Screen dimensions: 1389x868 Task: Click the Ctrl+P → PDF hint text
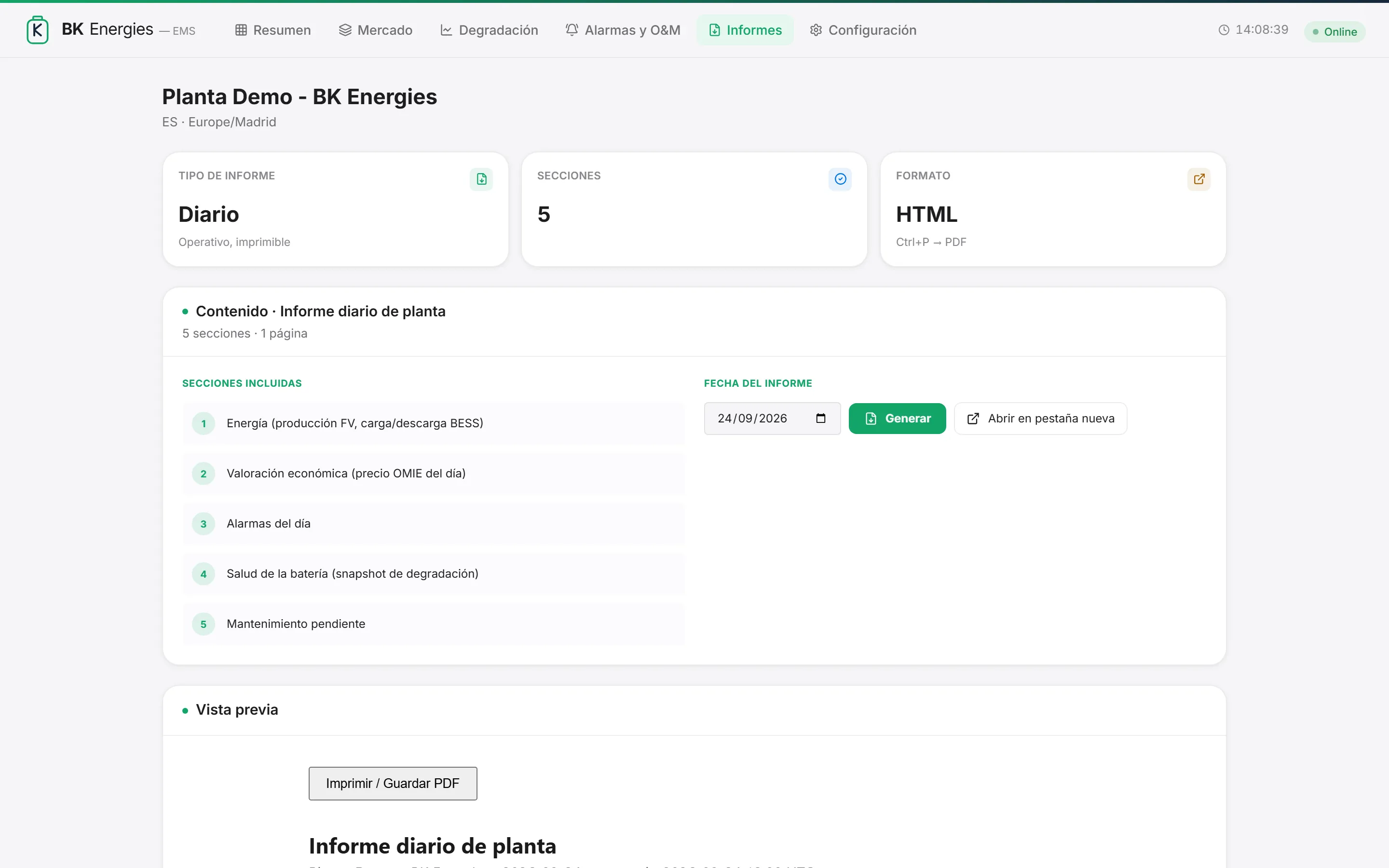[x=931, y=242]
